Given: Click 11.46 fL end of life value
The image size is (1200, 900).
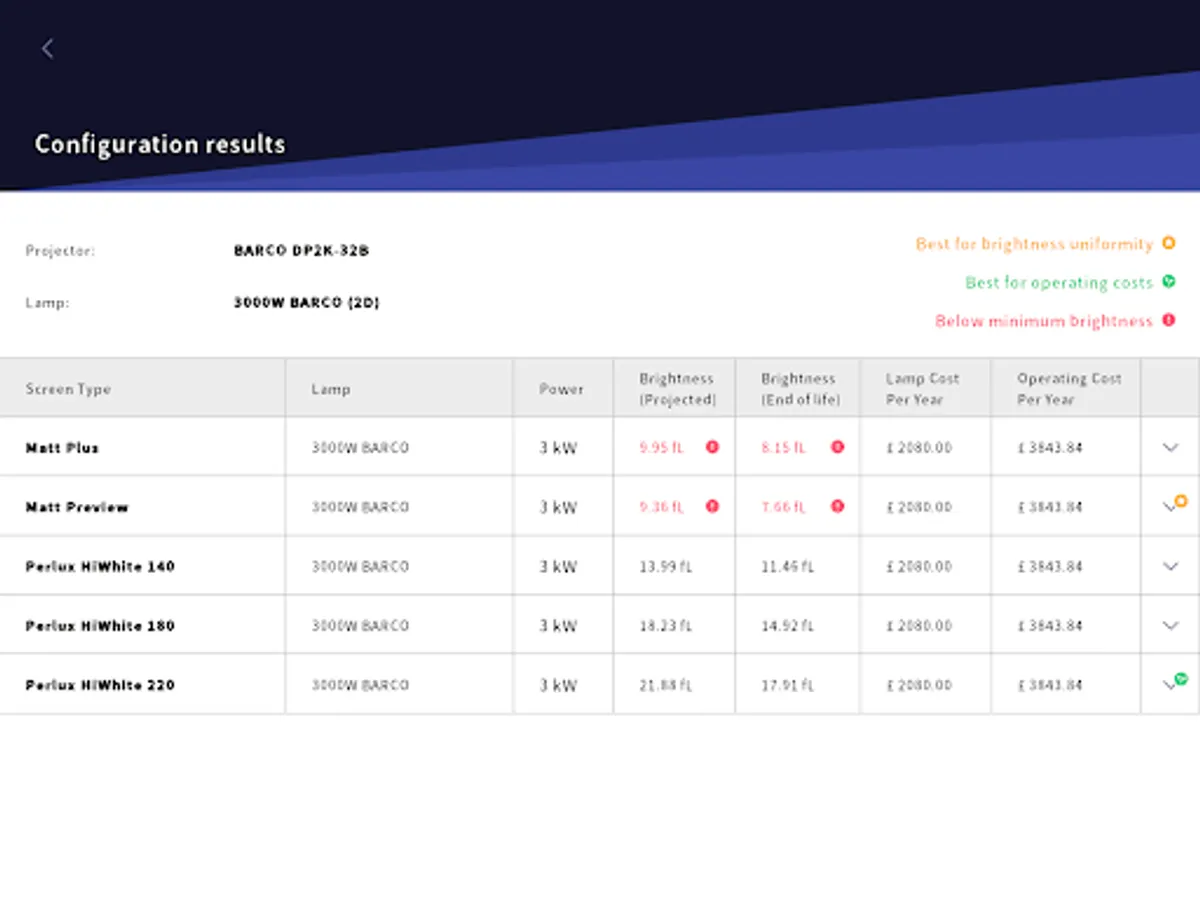Looking at the screenshot, I should point(787,566).
